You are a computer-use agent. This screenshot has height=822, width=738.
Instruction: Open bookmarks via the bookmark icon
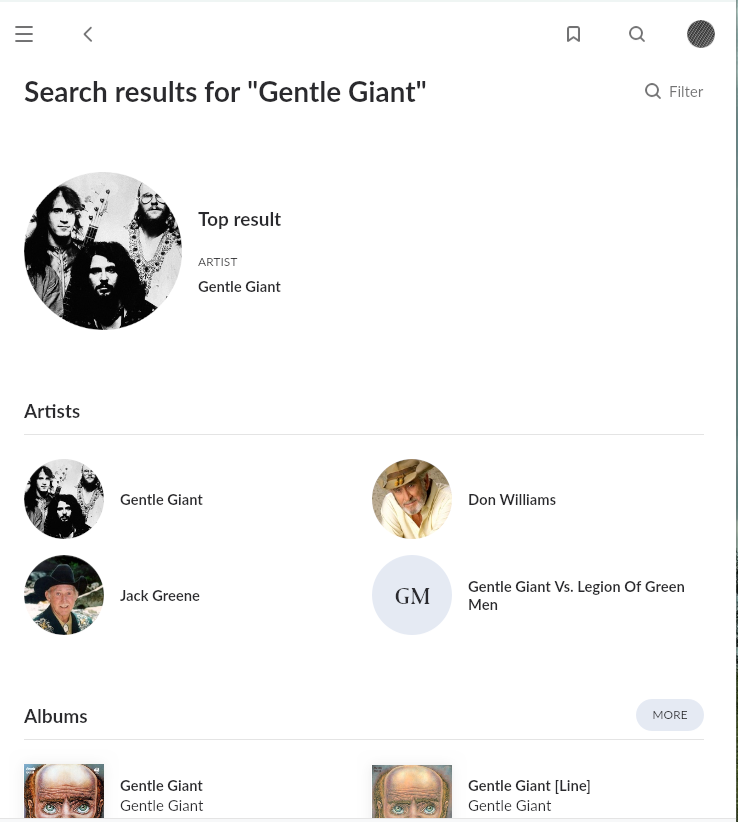[573, 34]
